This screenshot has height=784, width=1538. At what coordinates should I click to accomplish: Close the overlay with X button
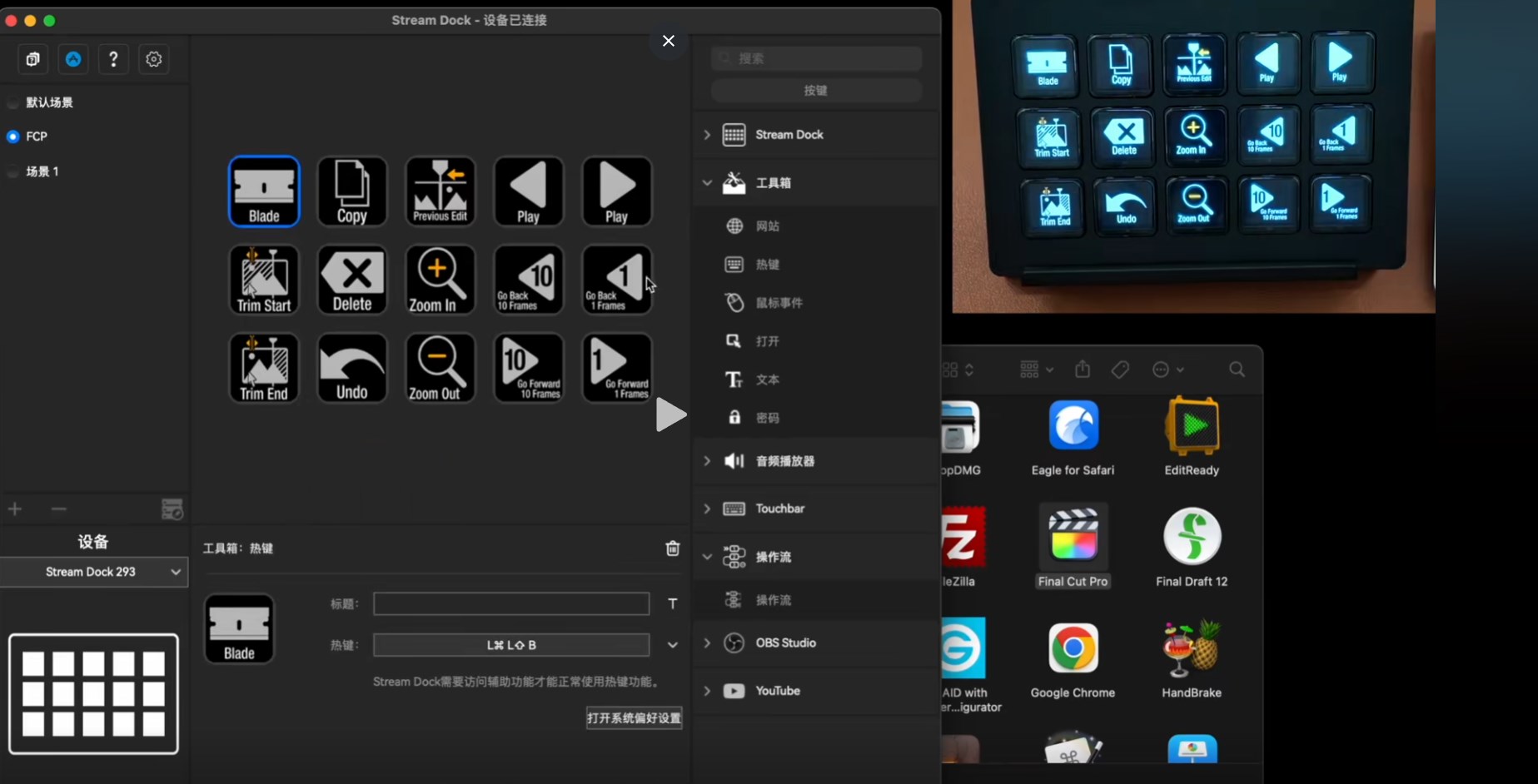pyautogui.click(x=668, y=41)
